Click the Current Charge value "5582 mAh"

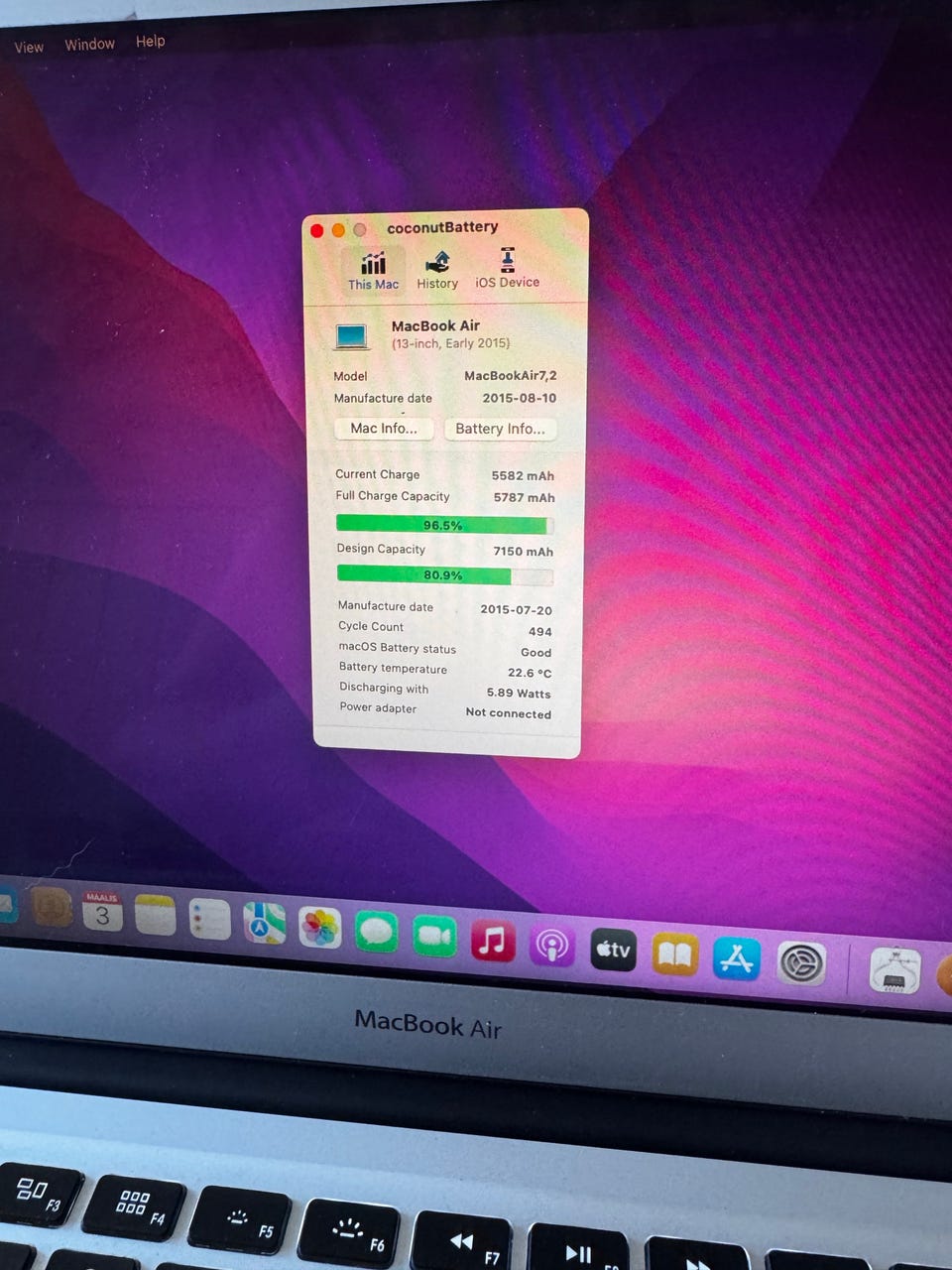(523, 476)
